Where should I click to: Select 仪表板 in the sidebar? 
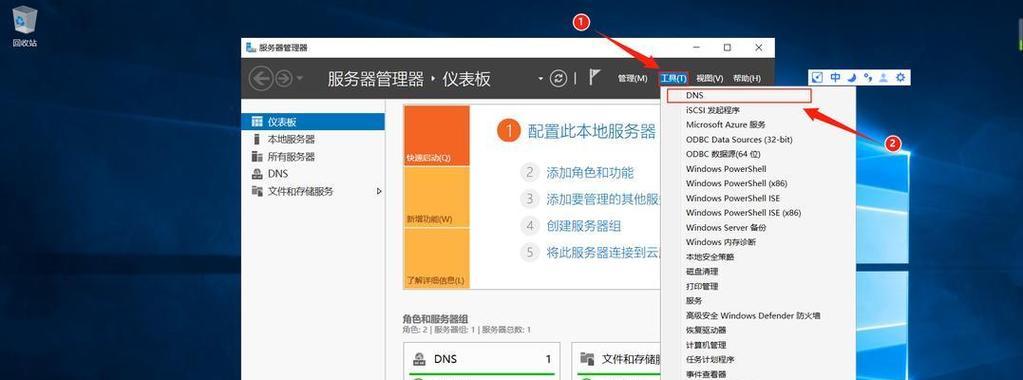[x=313, y=121]
